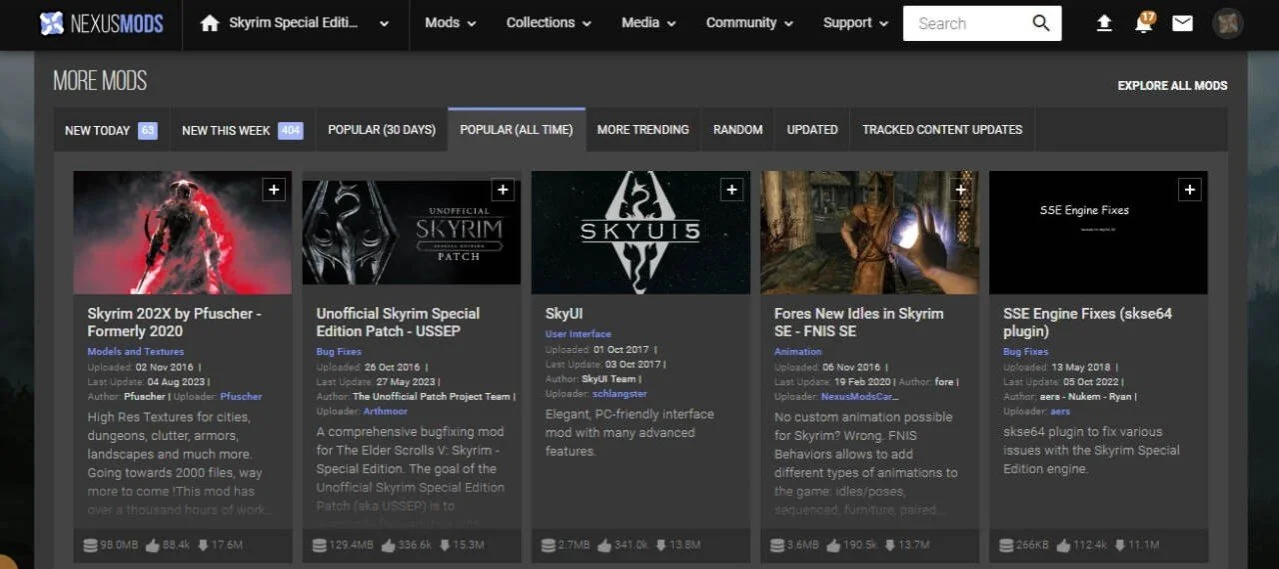Open Fores New Idles in Skyrim SE title
Image resolution: width=1279 pixels, height=569 pixels.
[859, 322]
